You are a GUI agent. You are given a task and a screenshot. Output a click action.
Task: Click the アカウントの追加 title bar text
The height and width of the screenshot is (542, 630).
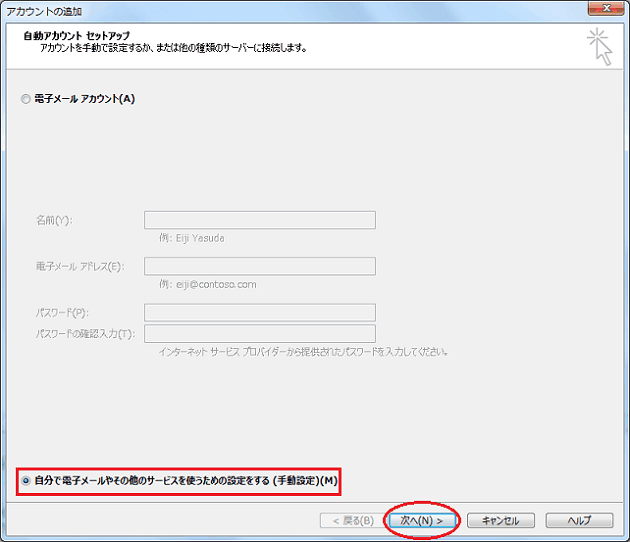click(45, 11)
